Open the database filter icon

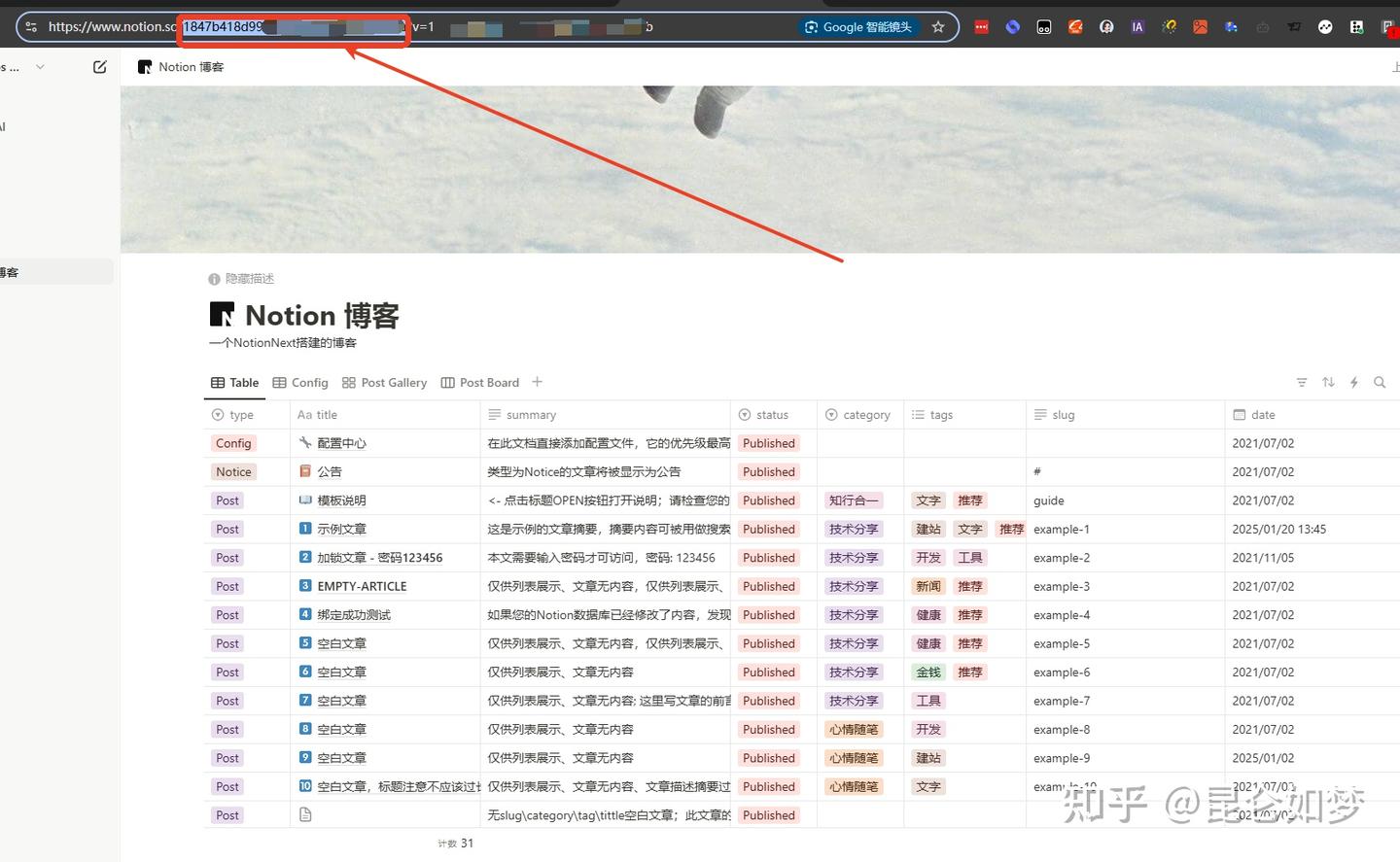(1302, 382)
